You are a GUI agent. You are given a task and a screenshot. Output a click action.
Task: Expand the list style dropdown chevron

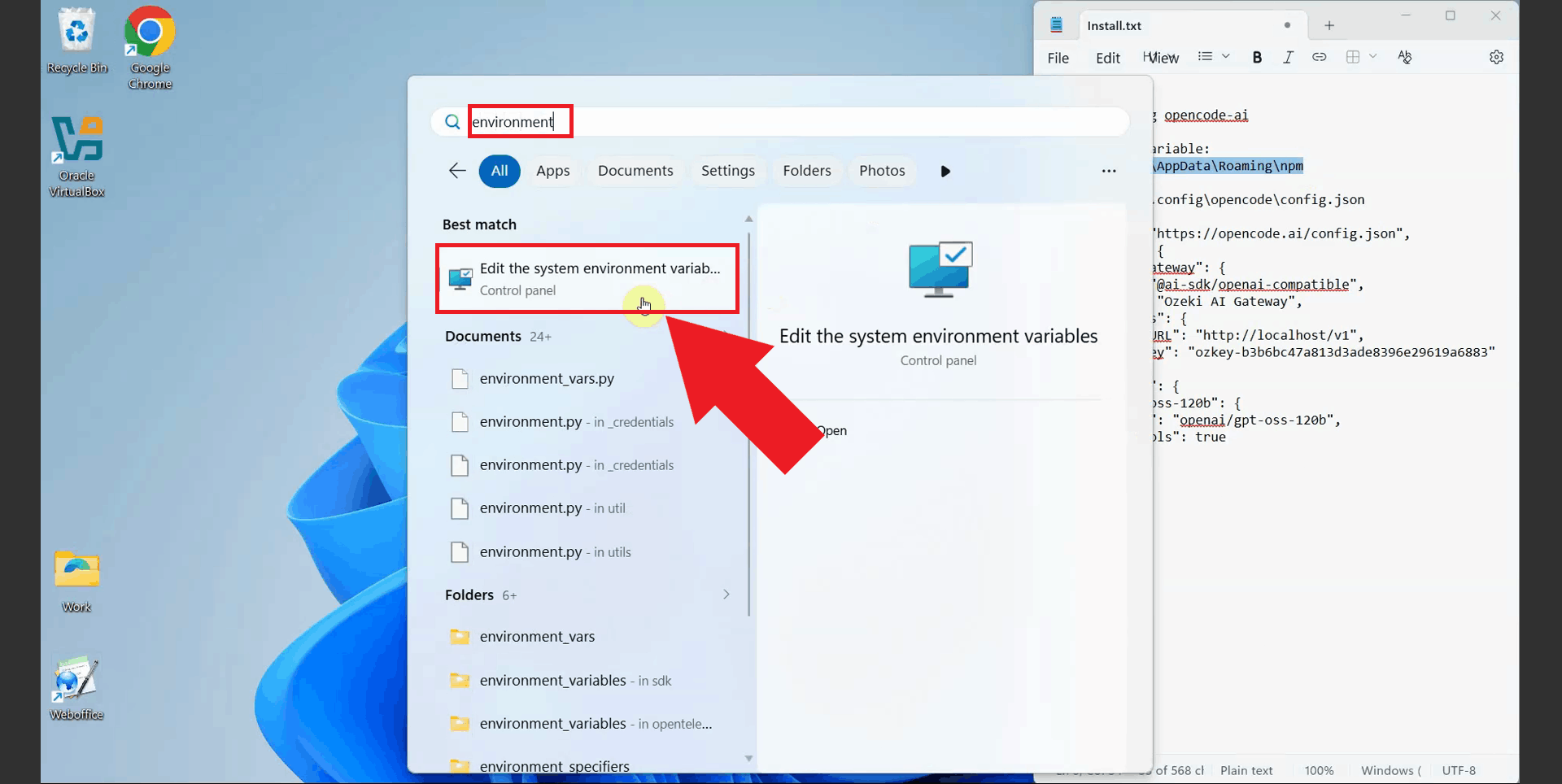click(x=1227, y=57)
